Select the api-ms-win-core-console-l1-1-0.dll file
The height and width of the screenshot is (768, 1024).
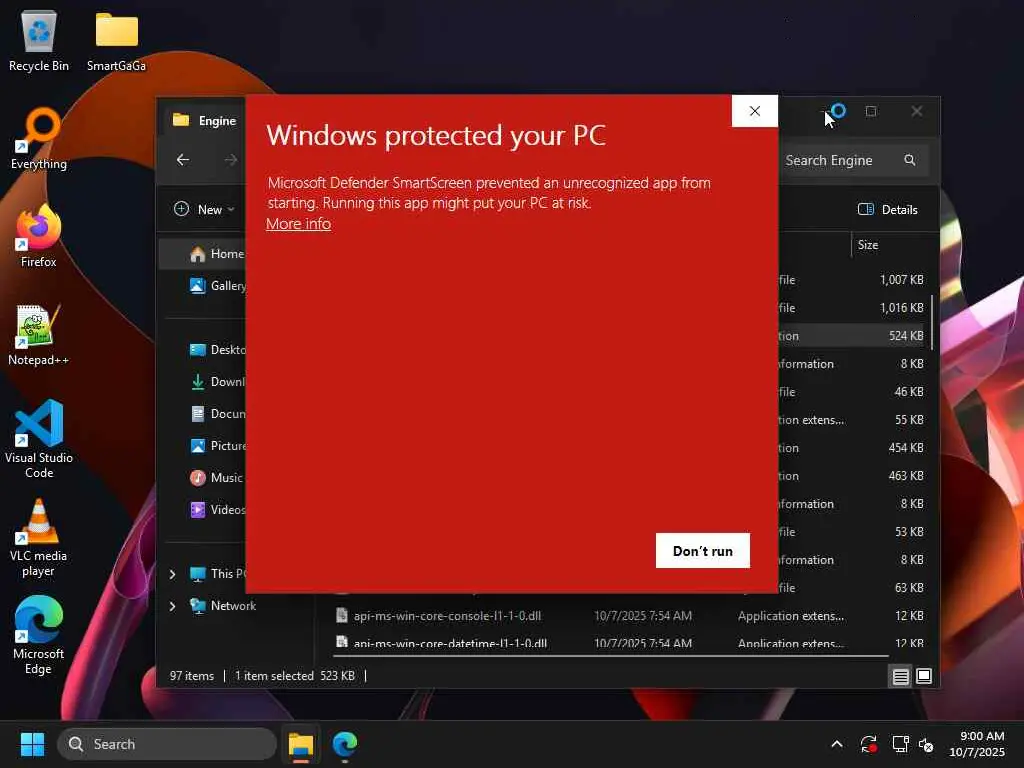pos(447,616)
